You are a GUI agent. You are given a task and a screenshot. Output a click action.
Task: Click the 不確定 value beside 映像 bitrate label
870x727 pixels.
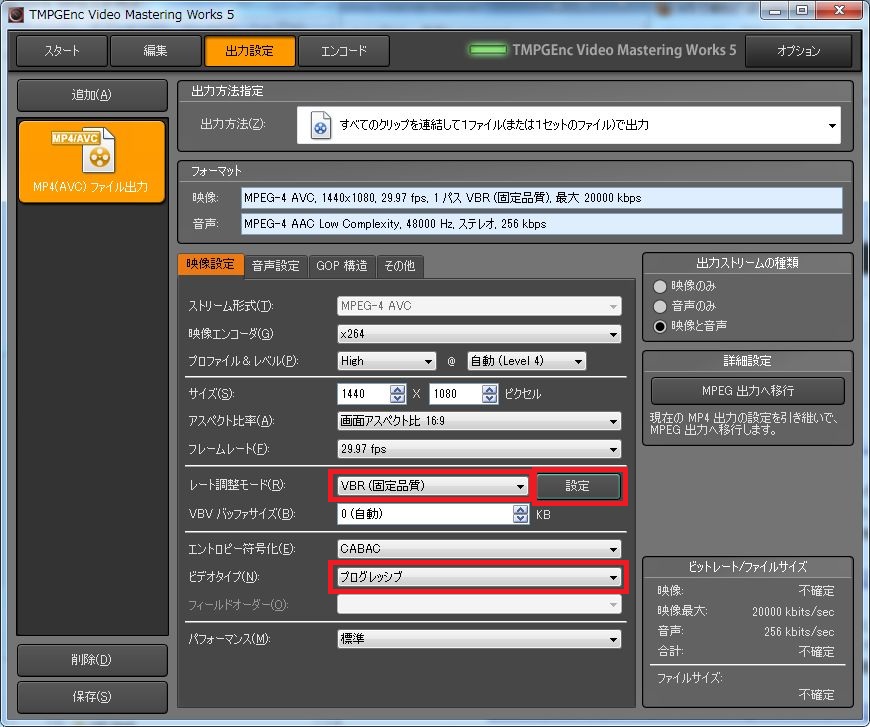click(816, 591)
